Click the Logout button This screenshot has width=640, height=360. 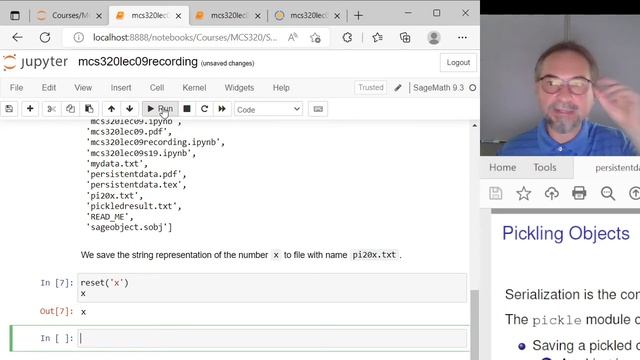click(x=458, y=62)
